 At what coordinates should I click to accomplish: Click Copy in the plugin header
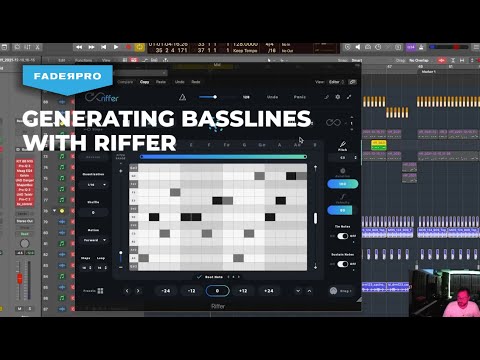click(x=144, y=82)
